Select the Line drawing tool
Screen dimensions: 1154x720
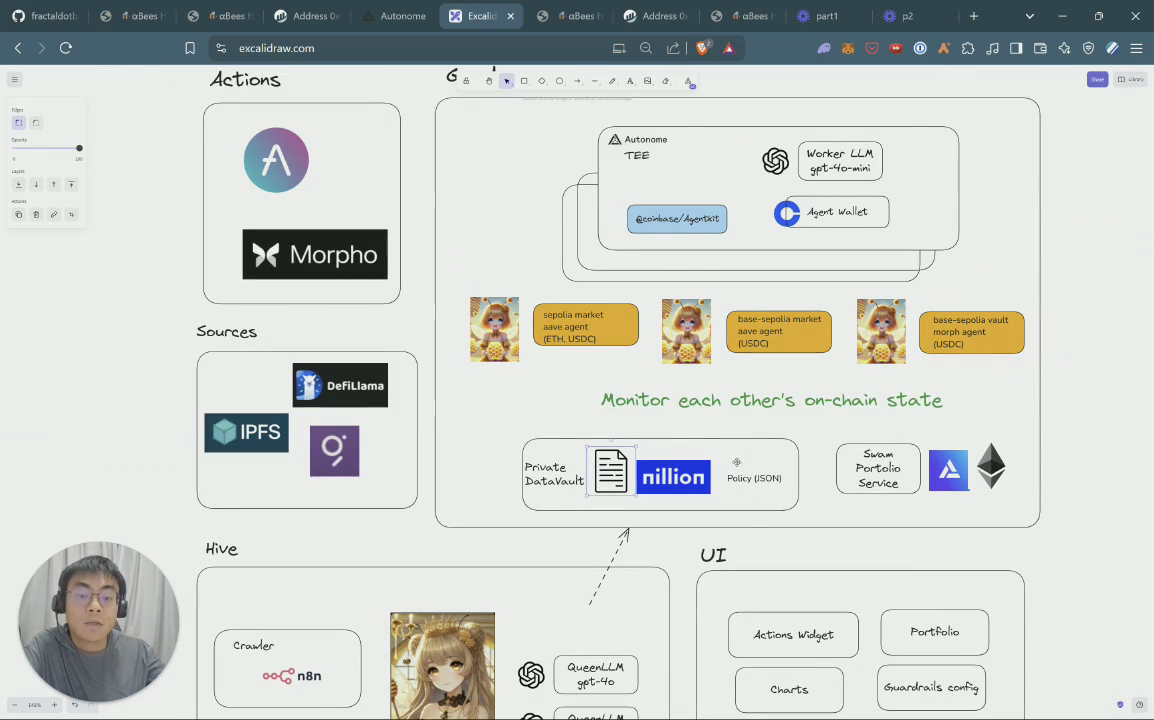[595, 81]
